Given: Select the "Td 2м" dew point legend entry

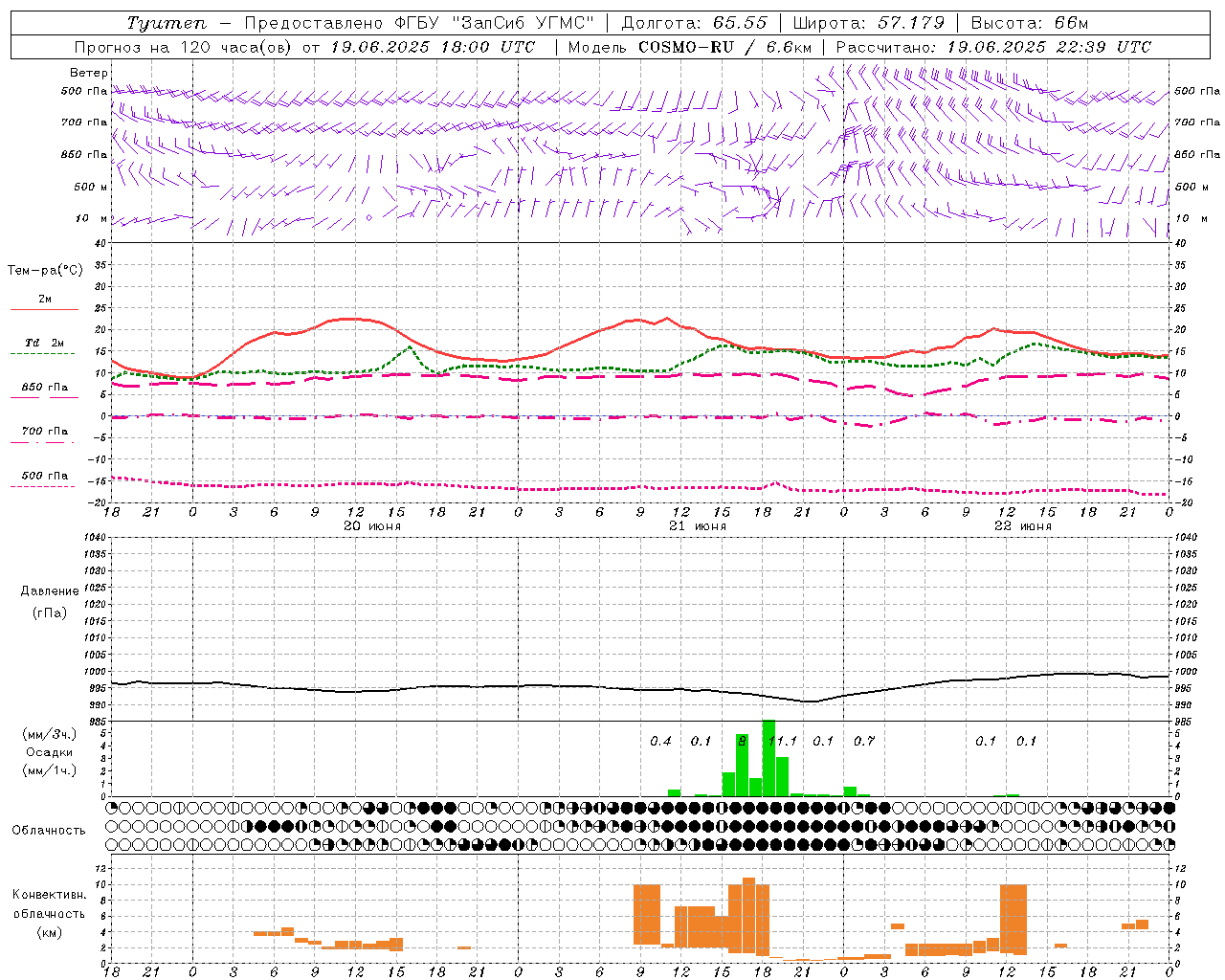Looking at the screenshot, I should (45, 343).
